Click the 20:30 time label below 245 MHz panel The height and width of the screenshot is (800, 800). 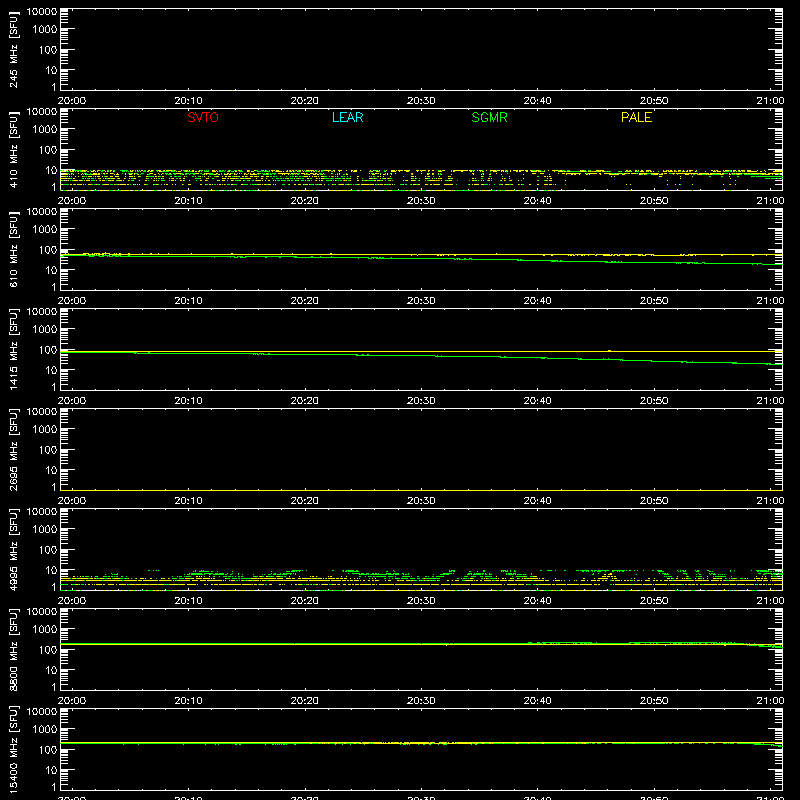421,101
